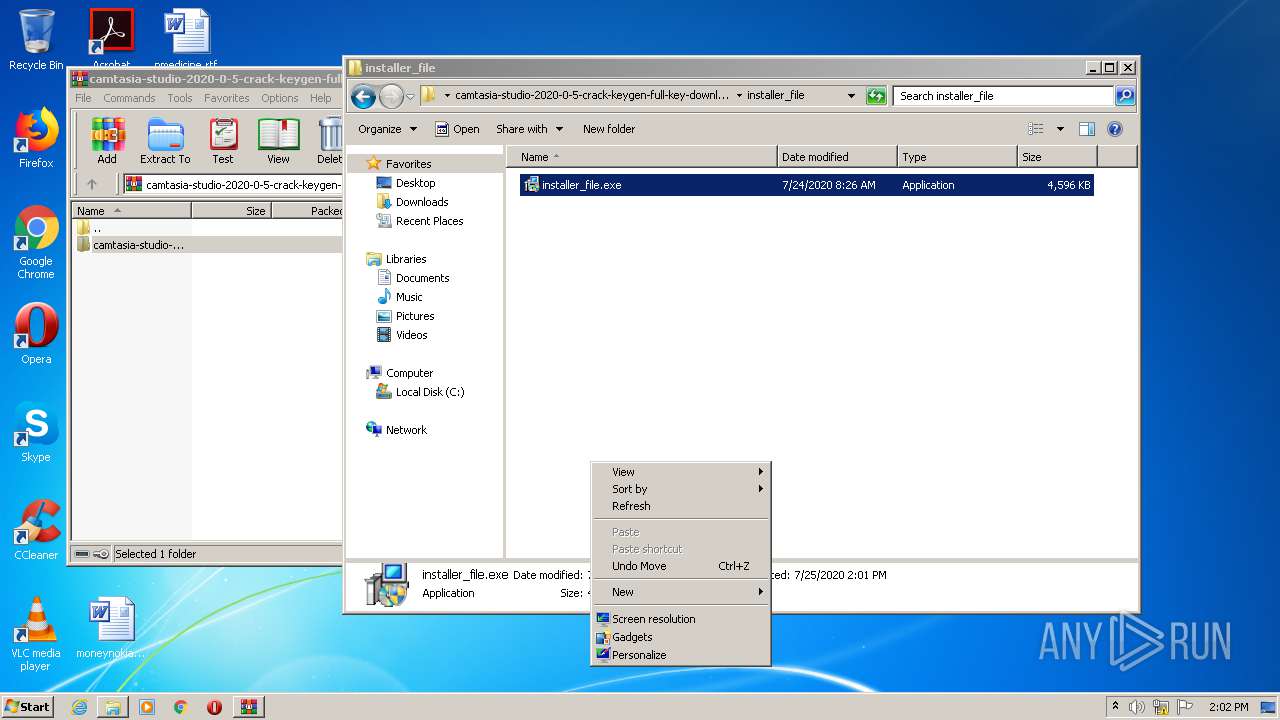Open the Google Chrome desktop shortcut
The image size is (1280, 720).
coord(36,242)
